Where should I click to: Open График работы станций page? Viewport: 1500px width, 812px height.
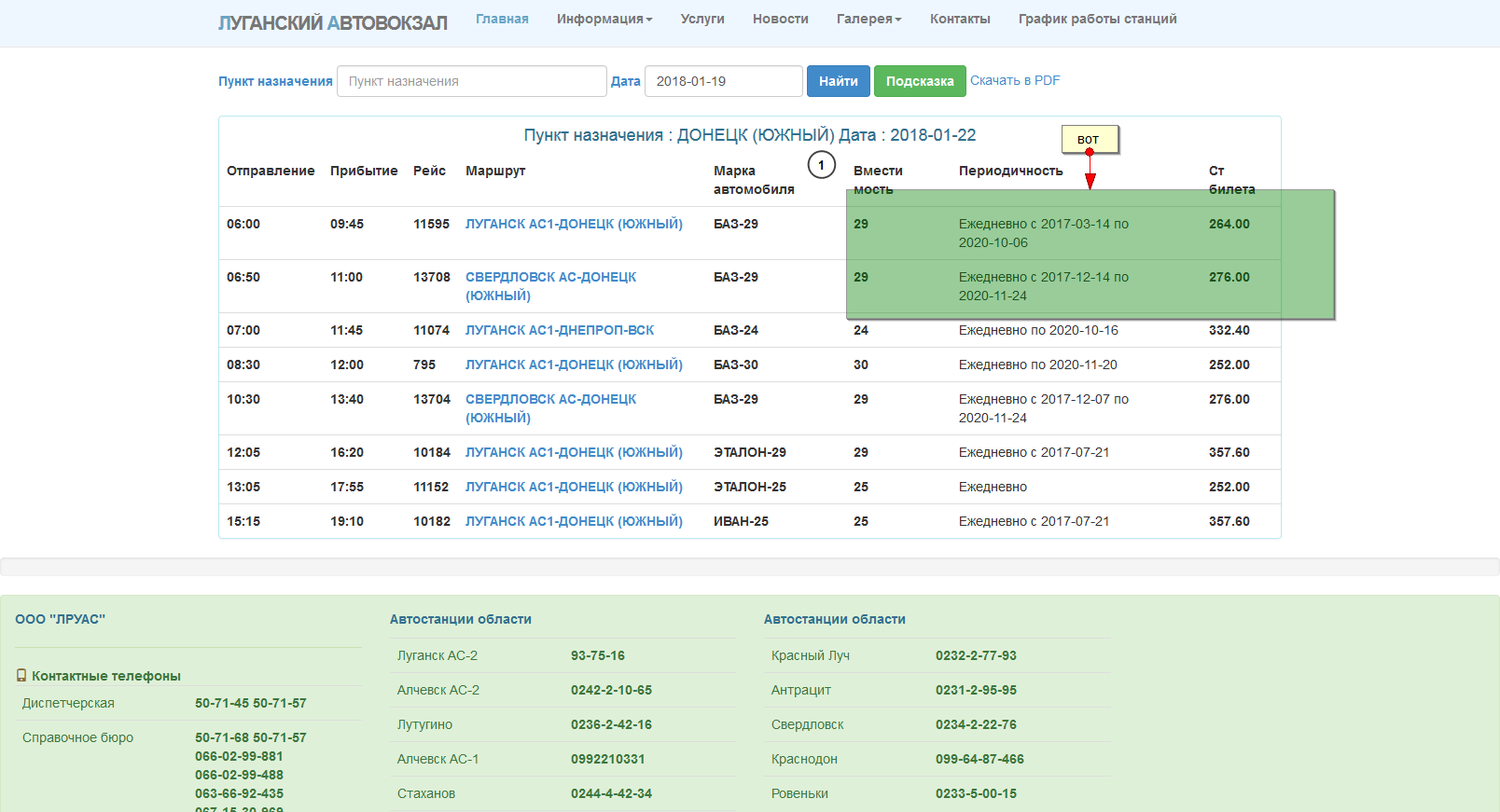click(x=1097, y=19)
